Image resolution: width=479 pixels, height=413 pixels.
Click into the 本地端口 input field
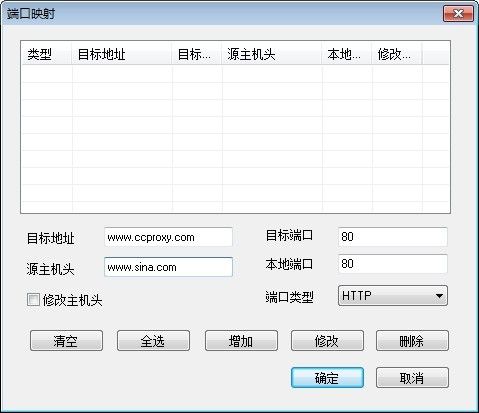393,264
